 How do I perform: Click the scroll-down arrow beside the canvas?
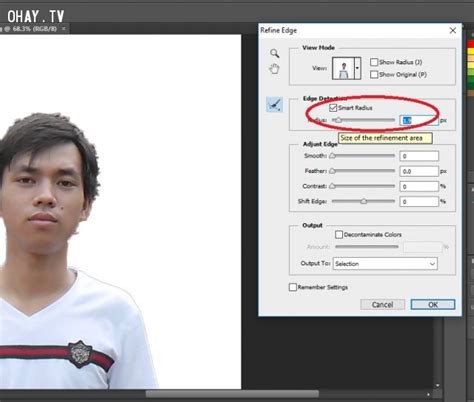coord(437,385)
